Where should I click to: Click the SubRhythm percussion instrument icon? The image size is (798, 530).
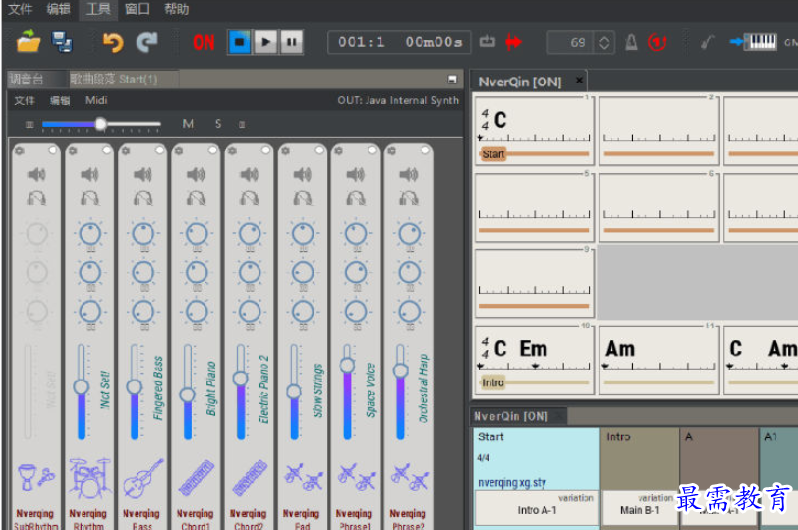pos(36,478)
